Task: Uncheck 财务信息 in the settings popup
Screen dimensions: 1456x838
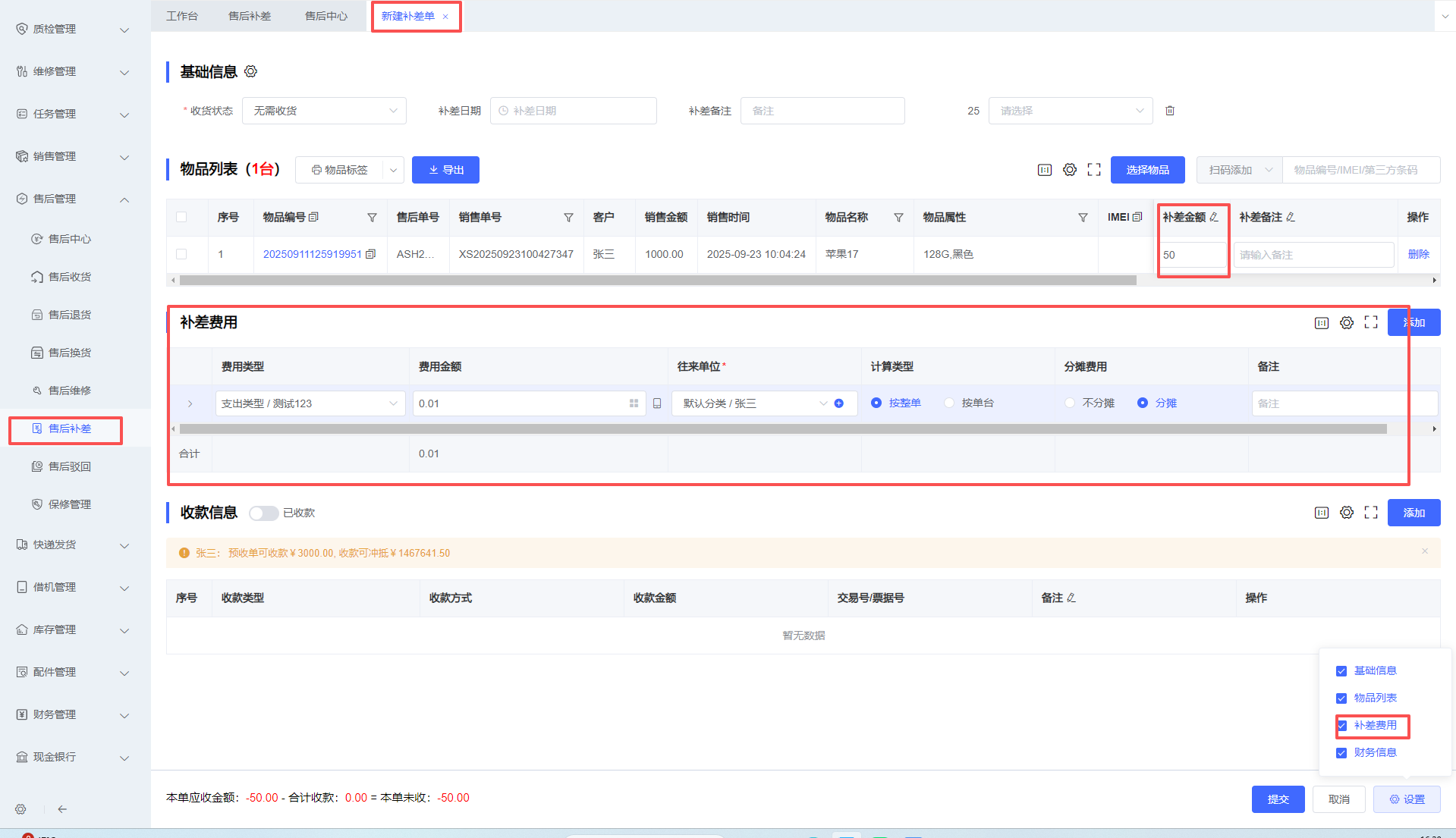Action: (x=1341, y=753)
